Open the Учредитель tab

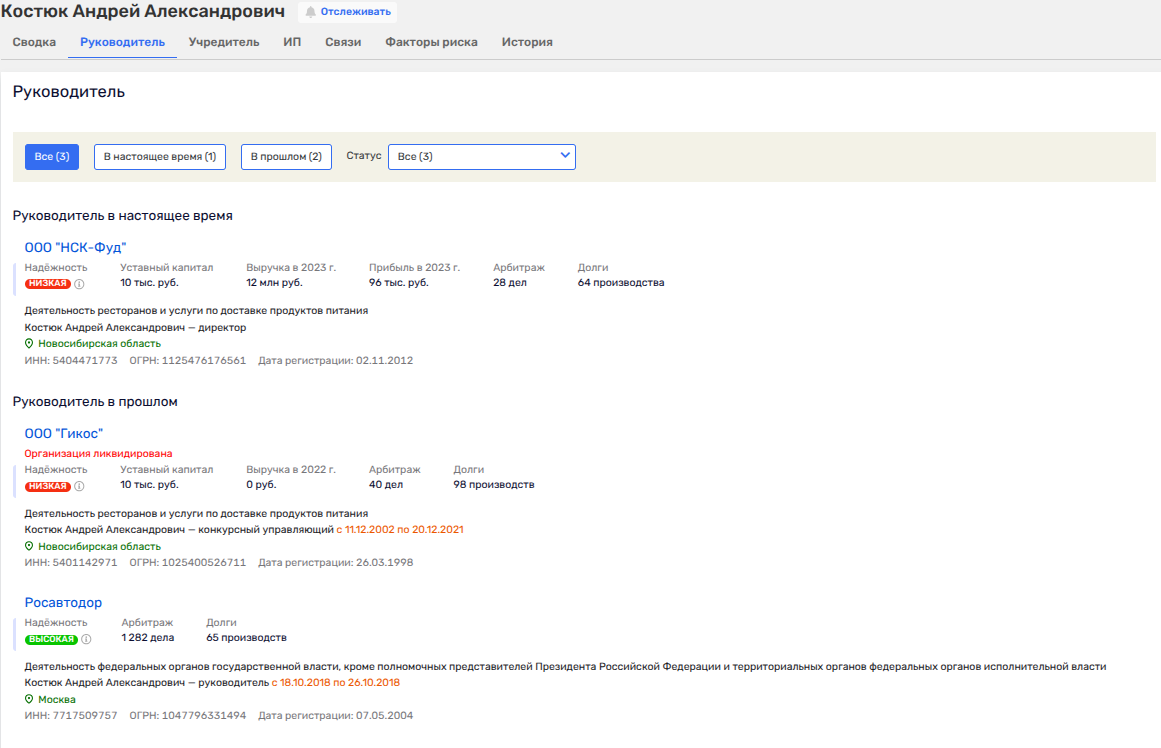pyautogui.click(x=224, y=42)
